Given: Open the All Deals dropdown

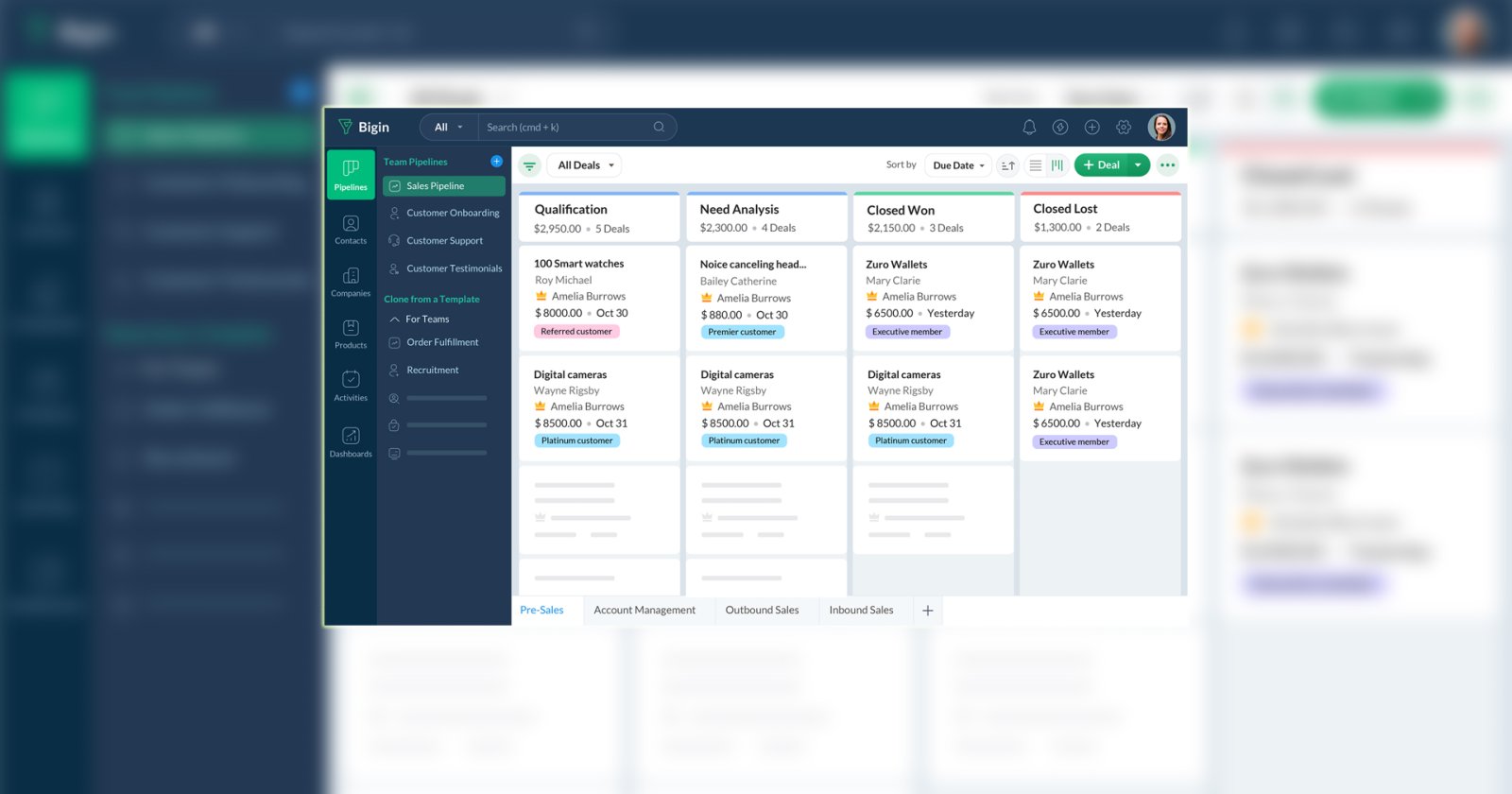Looking at the screenshot, I should tap(585, 165).
